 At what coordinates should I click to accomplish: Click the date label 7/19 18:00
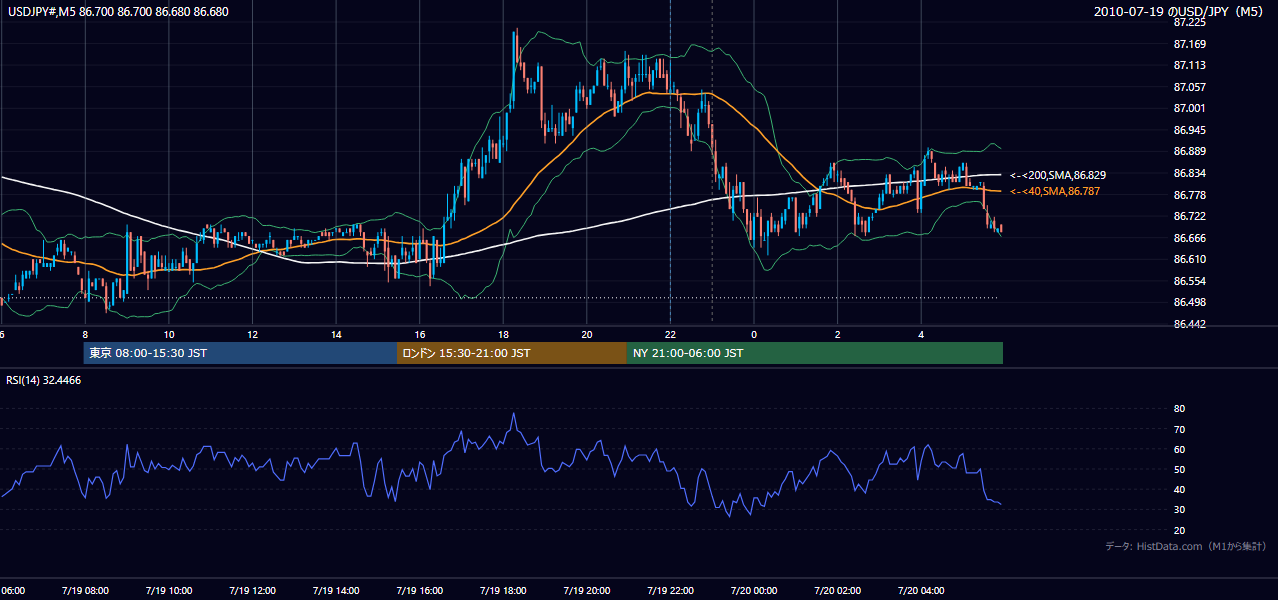point(503,591)
